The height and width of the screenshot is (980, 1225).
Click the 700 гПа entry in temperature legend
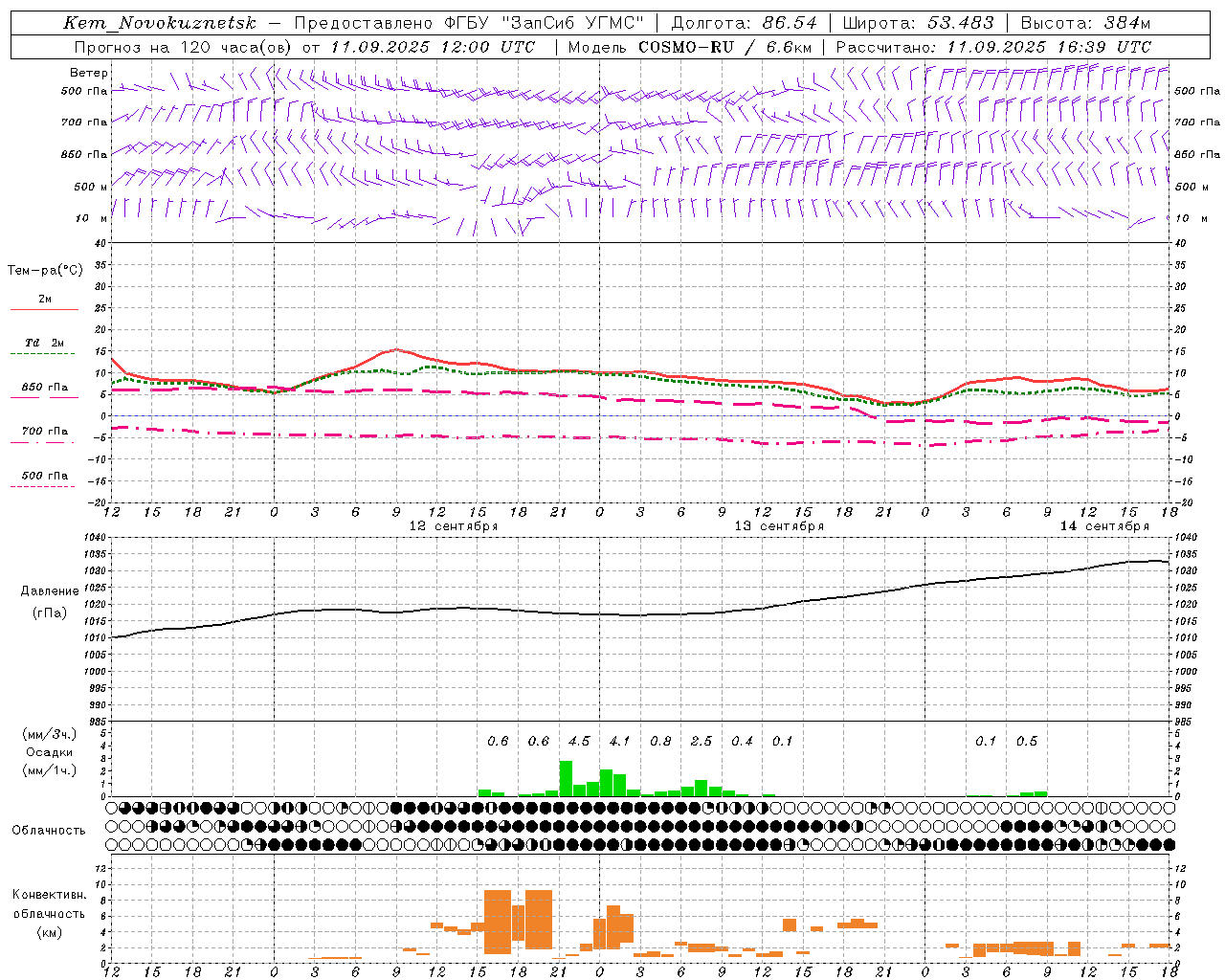[44, 432]
